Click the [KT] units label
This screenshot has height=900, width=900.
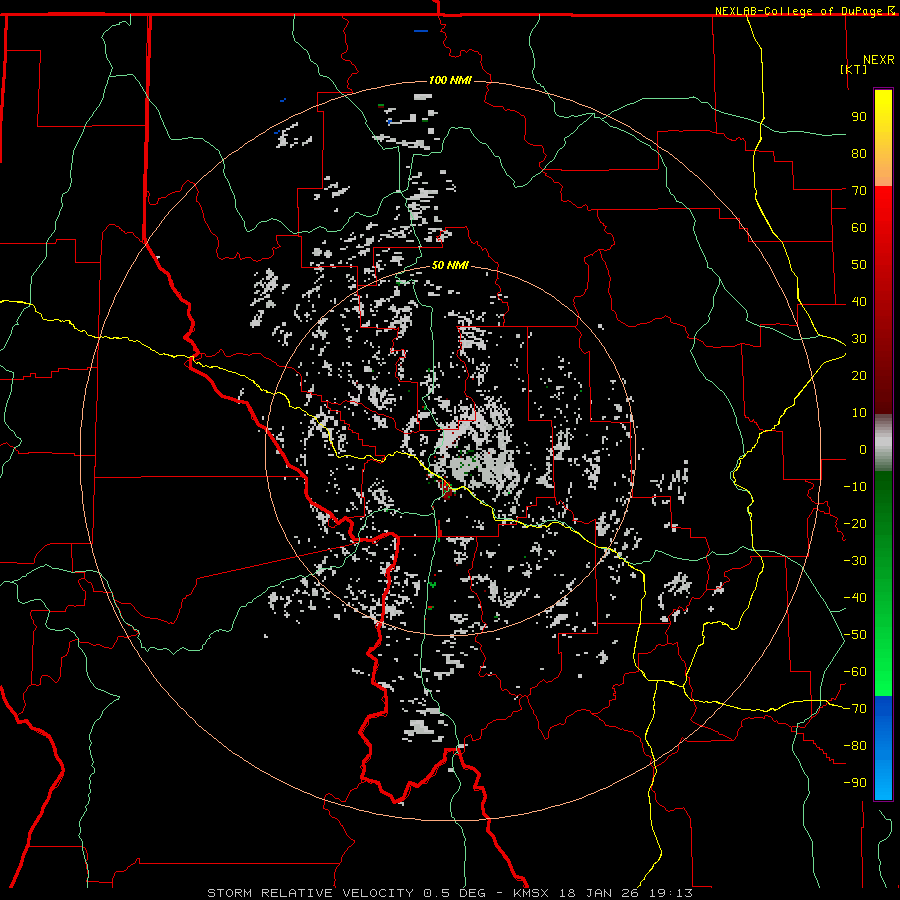pyautogui.click(x=854, y=69)
